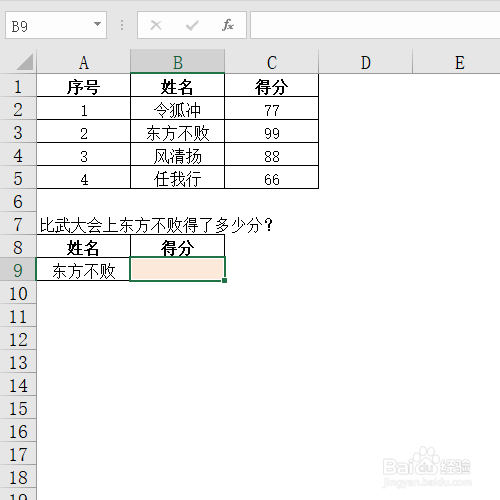Select row 12 header
This screenshot has height=500, width=500.
(18, 339)
